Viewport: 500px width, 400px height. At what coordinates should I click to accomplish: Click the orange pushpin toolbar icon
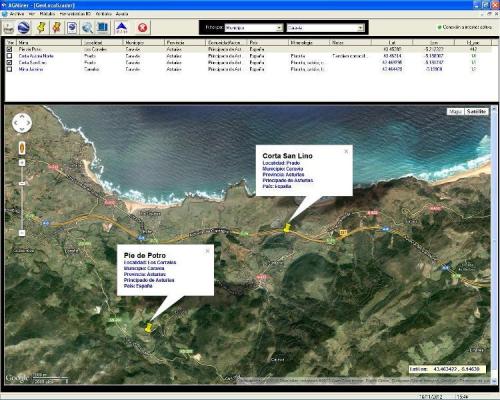[57, 27]
